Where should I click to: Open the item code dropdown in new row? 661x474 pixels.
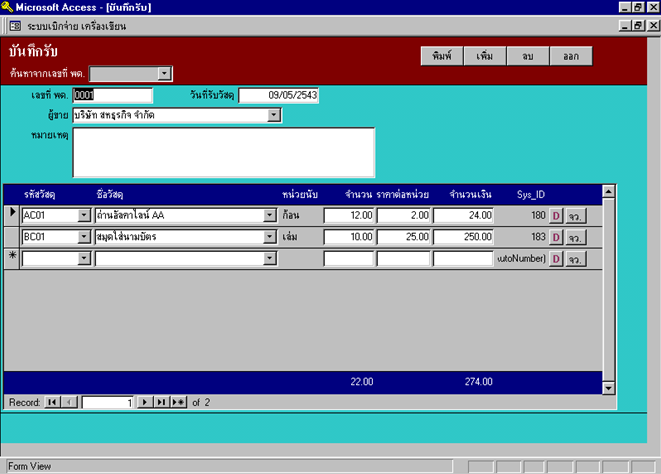pos(84,258)
